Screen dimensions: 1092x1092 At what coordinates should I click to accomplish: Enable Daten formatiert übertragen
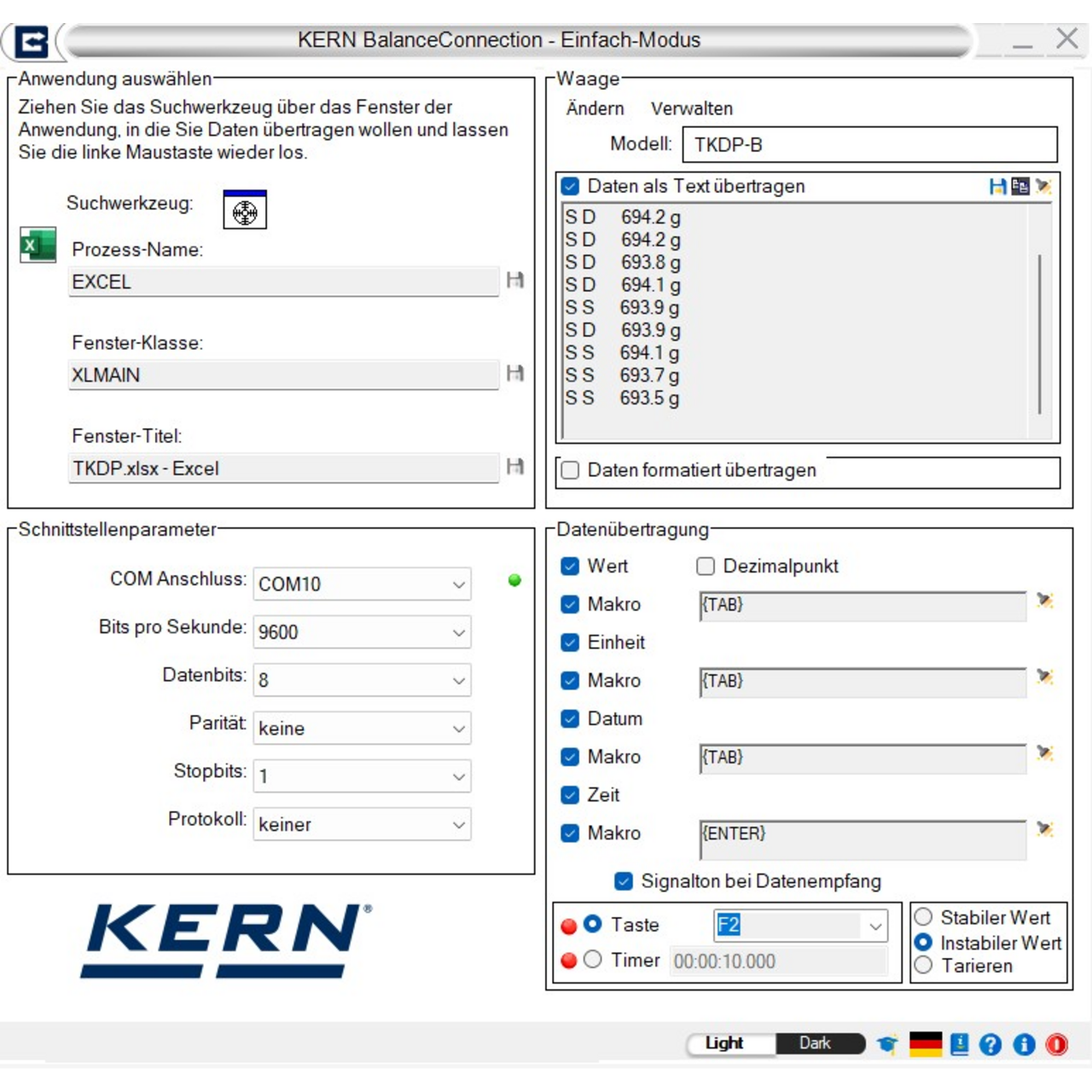pos(569,470)
